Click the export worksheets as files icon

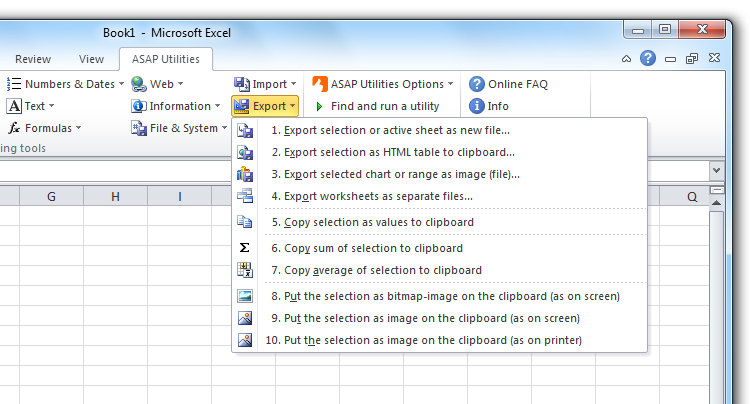[x=245, y=196]
